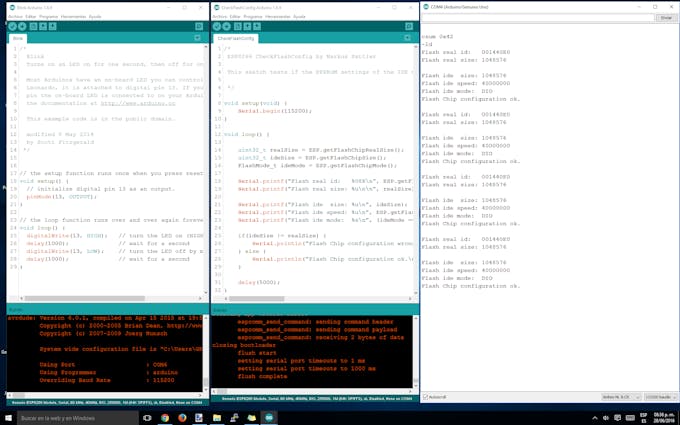This screenshot has height=425, width=680.
Task: Show hidden system tray icons chevron
Action: [595, 418]
